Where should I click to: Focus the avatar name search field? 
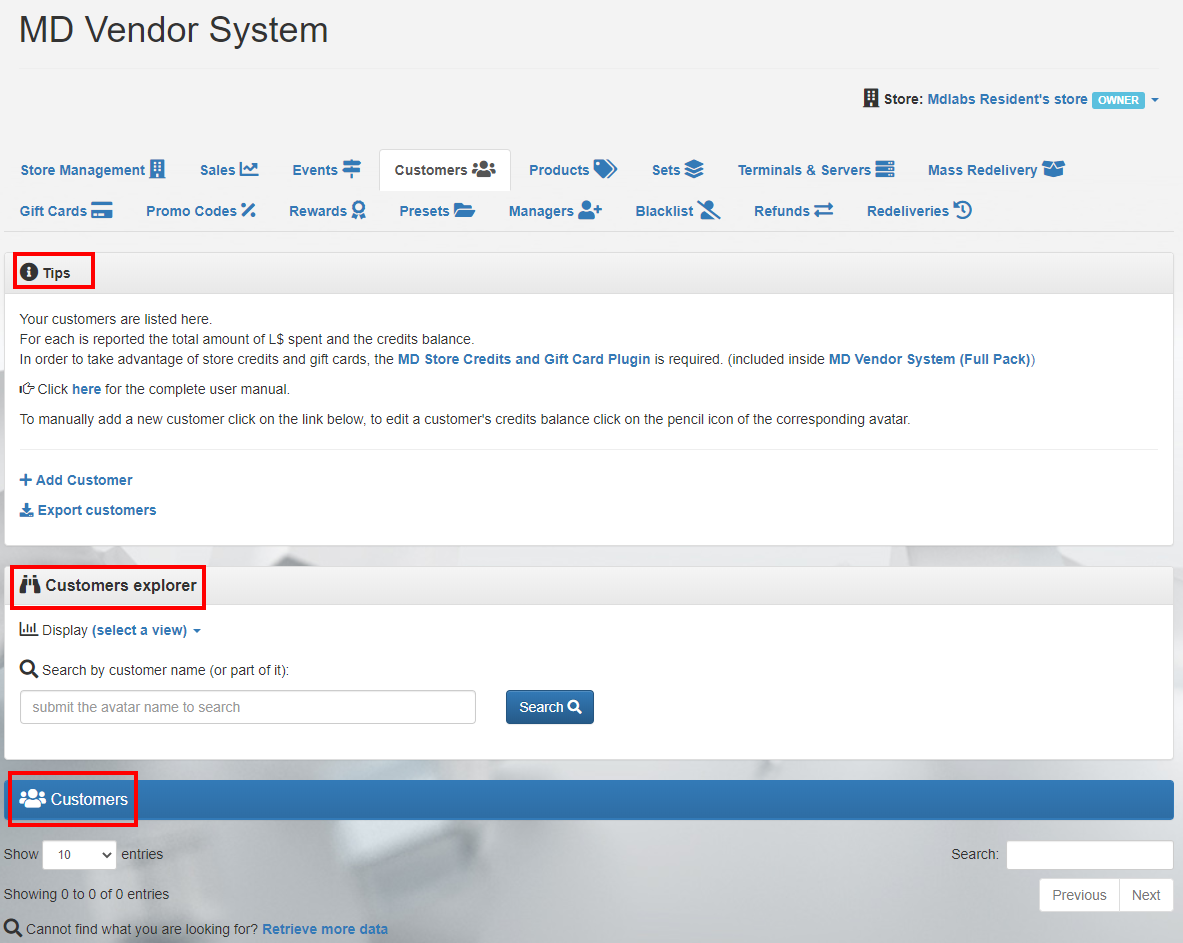point(247,707)
